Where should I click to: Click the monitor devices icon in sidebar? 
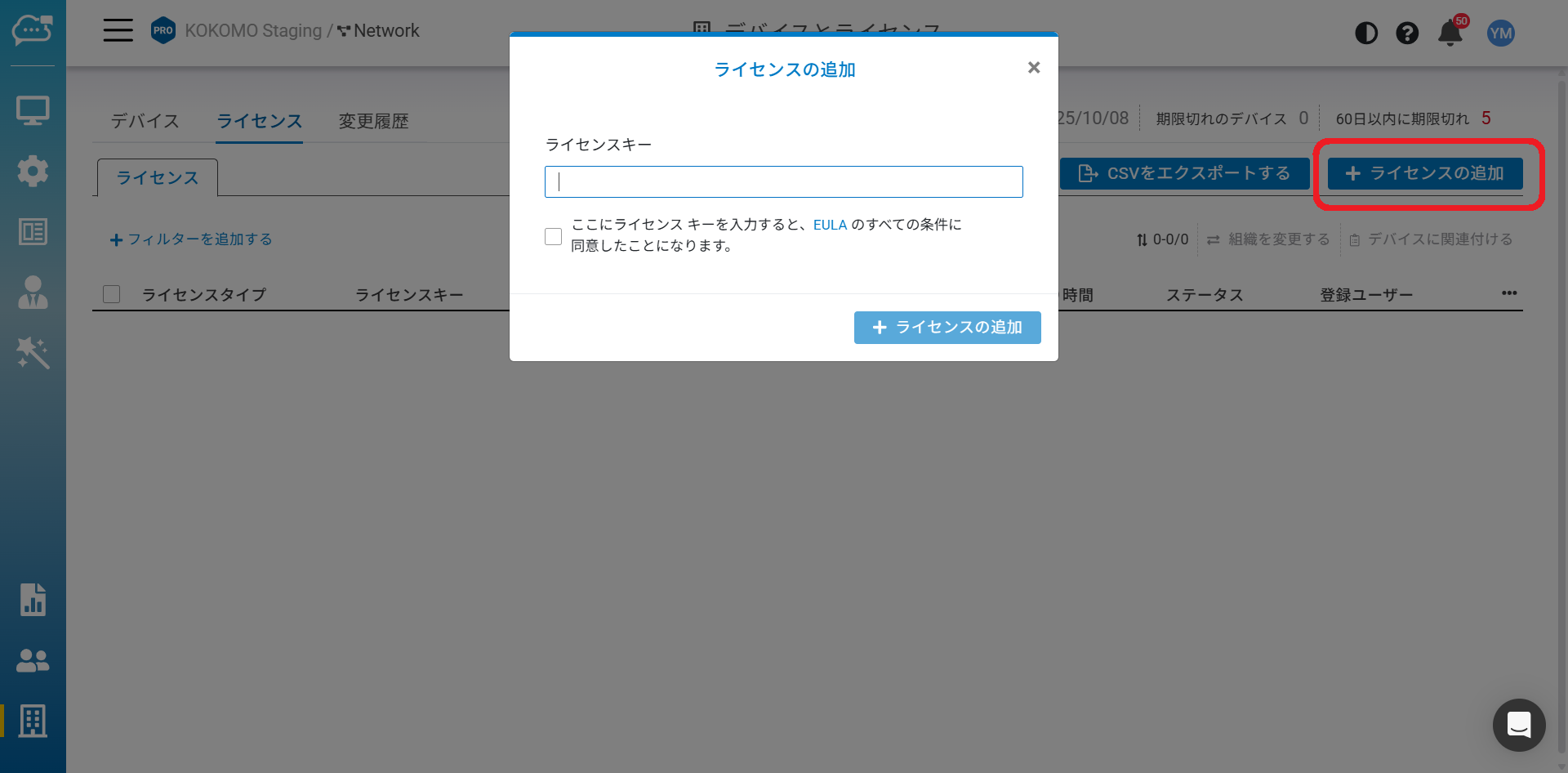[33, 110]
